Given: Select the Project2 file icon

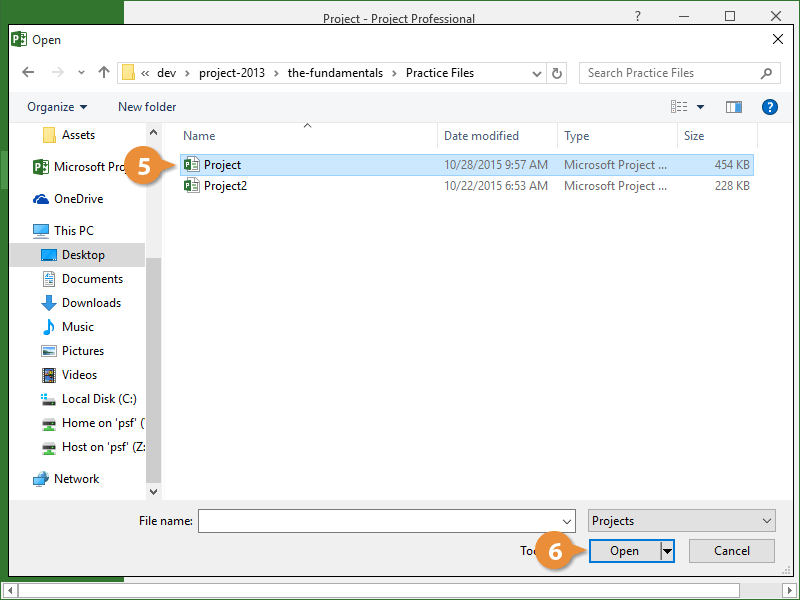Looking at the screenshot, I should [x=192, y=186].
